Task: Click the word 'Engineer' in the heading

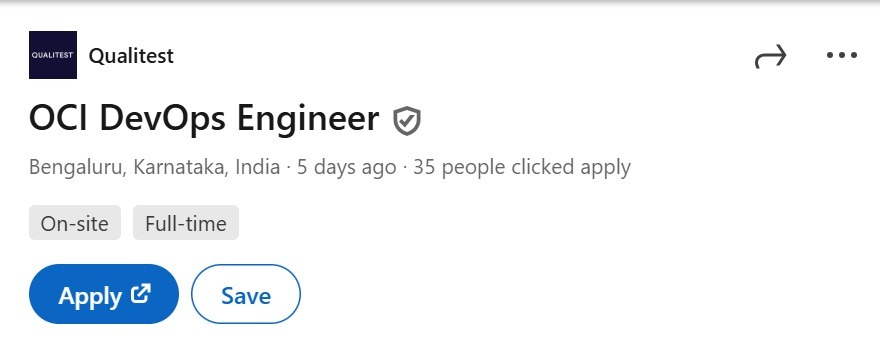Action: [x=308, y=120]
